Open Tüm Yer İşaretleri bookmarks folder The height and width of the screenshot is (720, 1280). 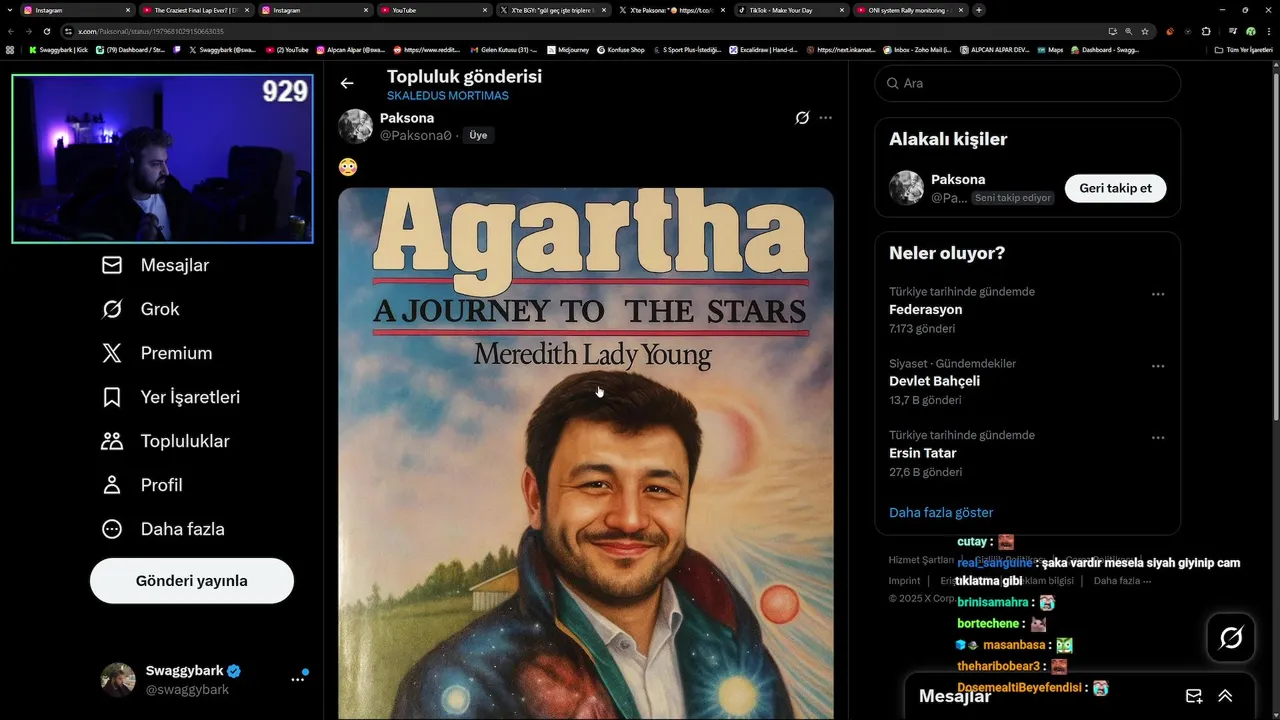tap(1243, 49)
